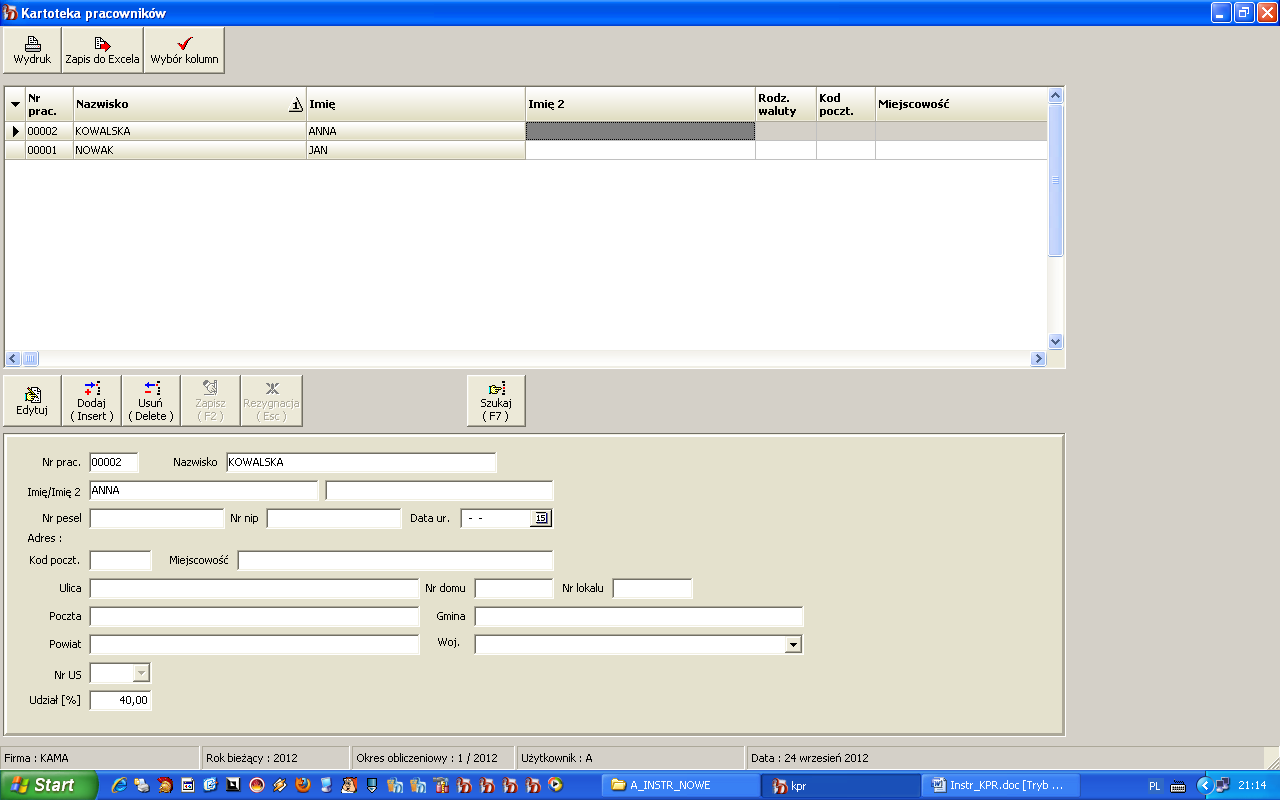Screen dimensions: 1280x800
Task: Click Usuń (Delete) button
Action: coord(151,401)
